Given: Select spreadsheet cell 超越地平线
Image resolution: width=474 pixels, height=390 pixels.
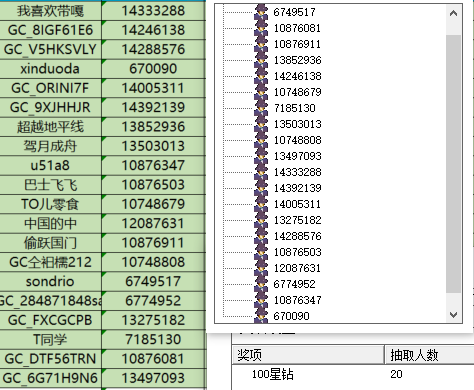Looking at the screenshot, I should (50, 127).
